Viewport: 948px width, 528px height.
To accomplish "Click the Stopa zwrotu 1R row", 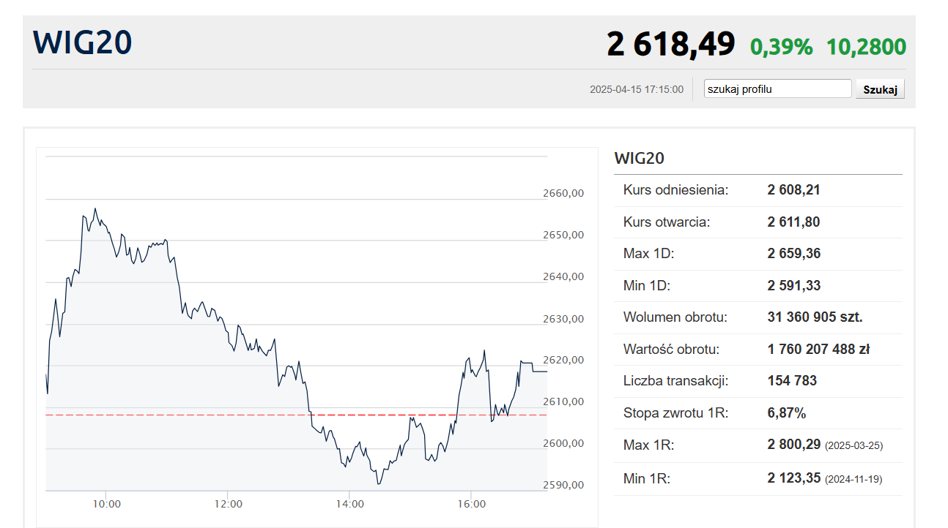I will click(x=757, y=413).
